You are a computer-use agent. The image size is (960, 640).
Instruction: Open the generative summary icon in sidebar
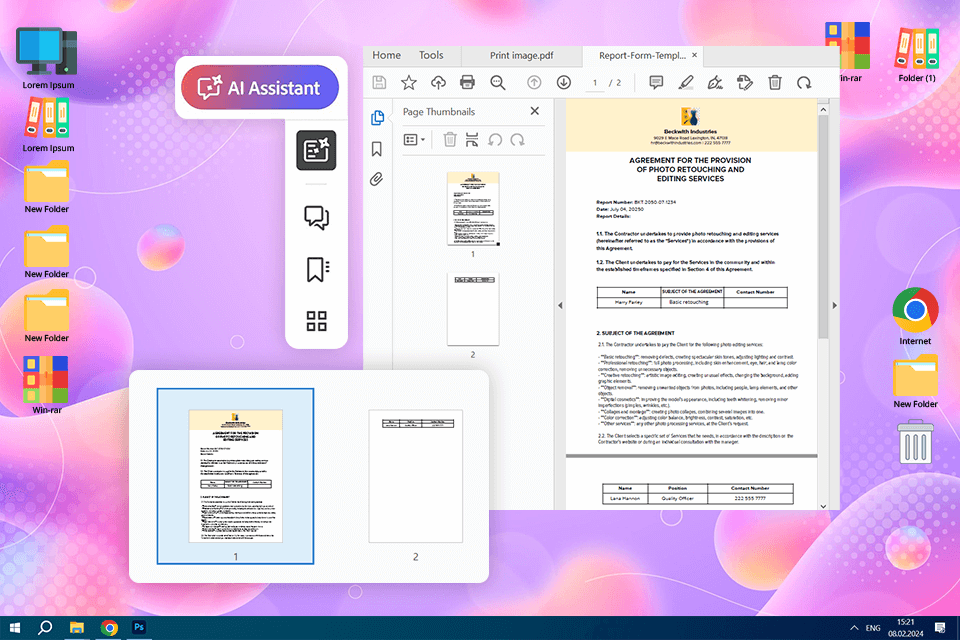[316, 150]
